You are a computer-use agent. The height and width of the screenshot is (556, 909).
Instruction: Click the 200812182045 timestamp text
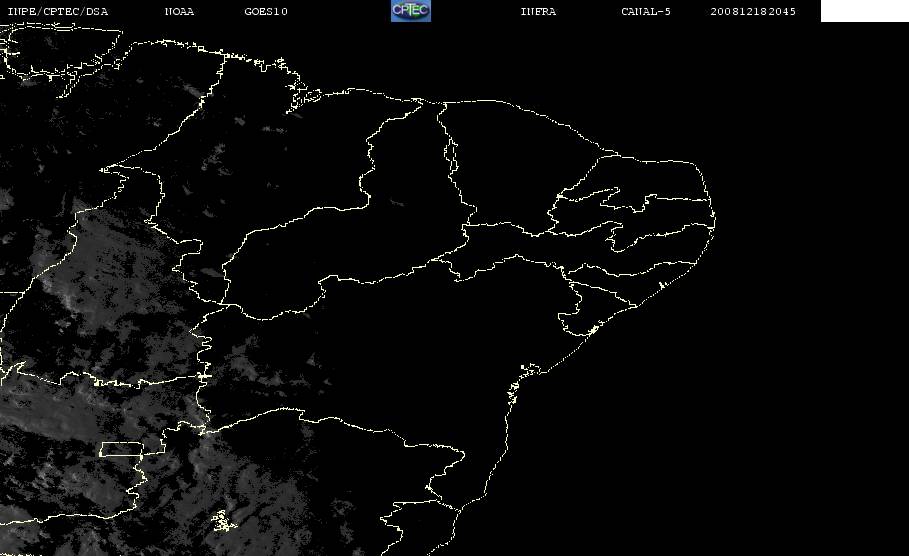click(x=753, y=12)
